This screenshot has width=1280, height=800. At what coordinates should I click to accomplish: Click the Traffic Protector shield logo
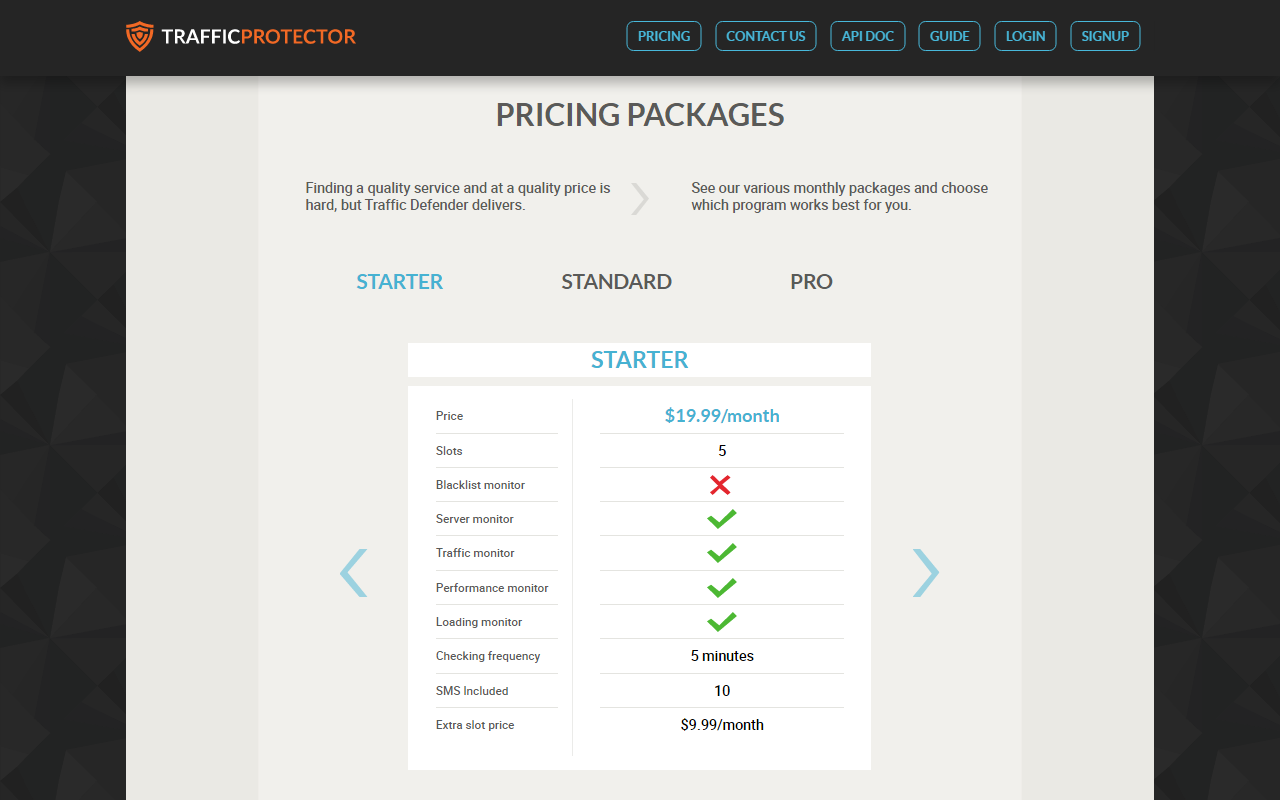point(140,36)
